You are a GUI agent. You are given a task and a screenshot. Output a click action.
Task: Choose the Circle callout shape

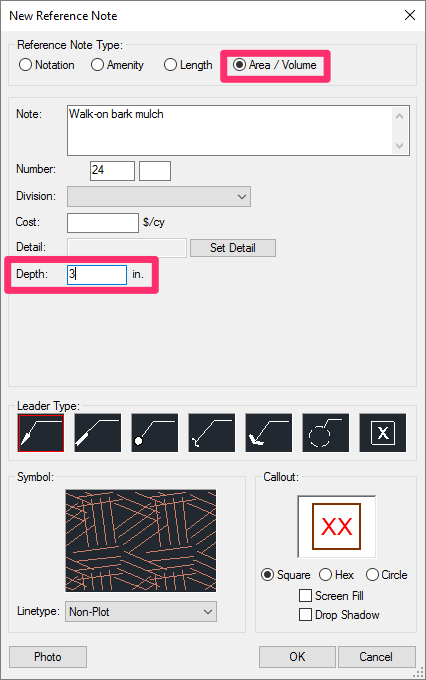coord(387,575)
